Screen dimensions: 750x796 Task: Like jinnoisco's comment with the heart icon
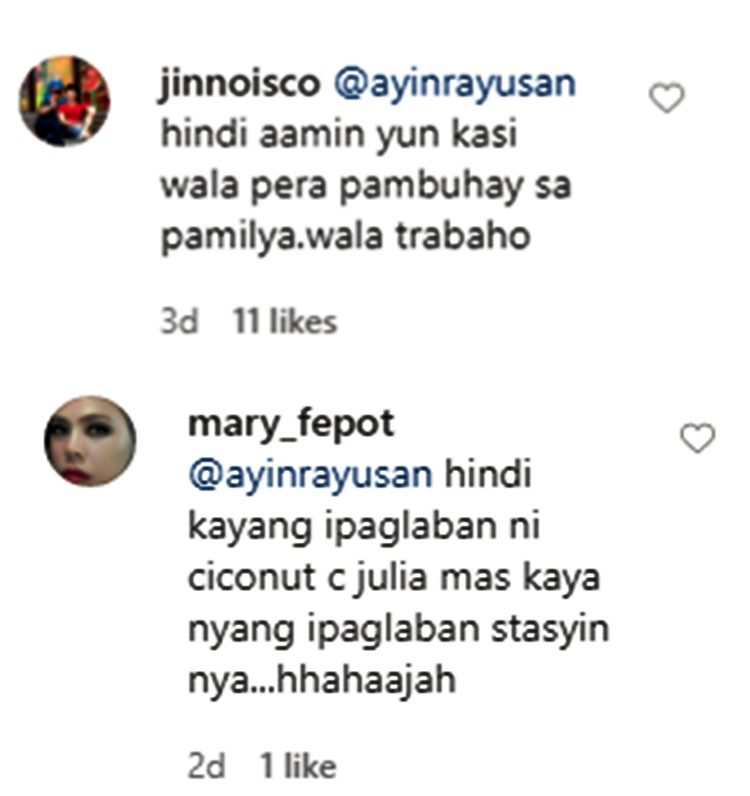667,98
